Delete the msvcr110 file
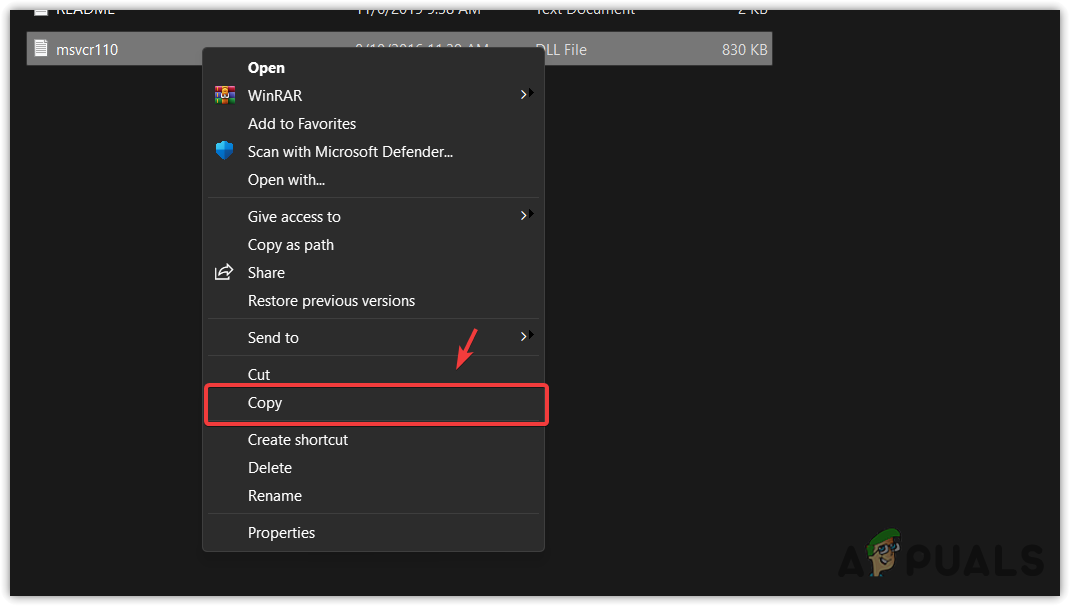This screenshot has height=606, width=1070. pyautogui.click(x=270, y=467)
